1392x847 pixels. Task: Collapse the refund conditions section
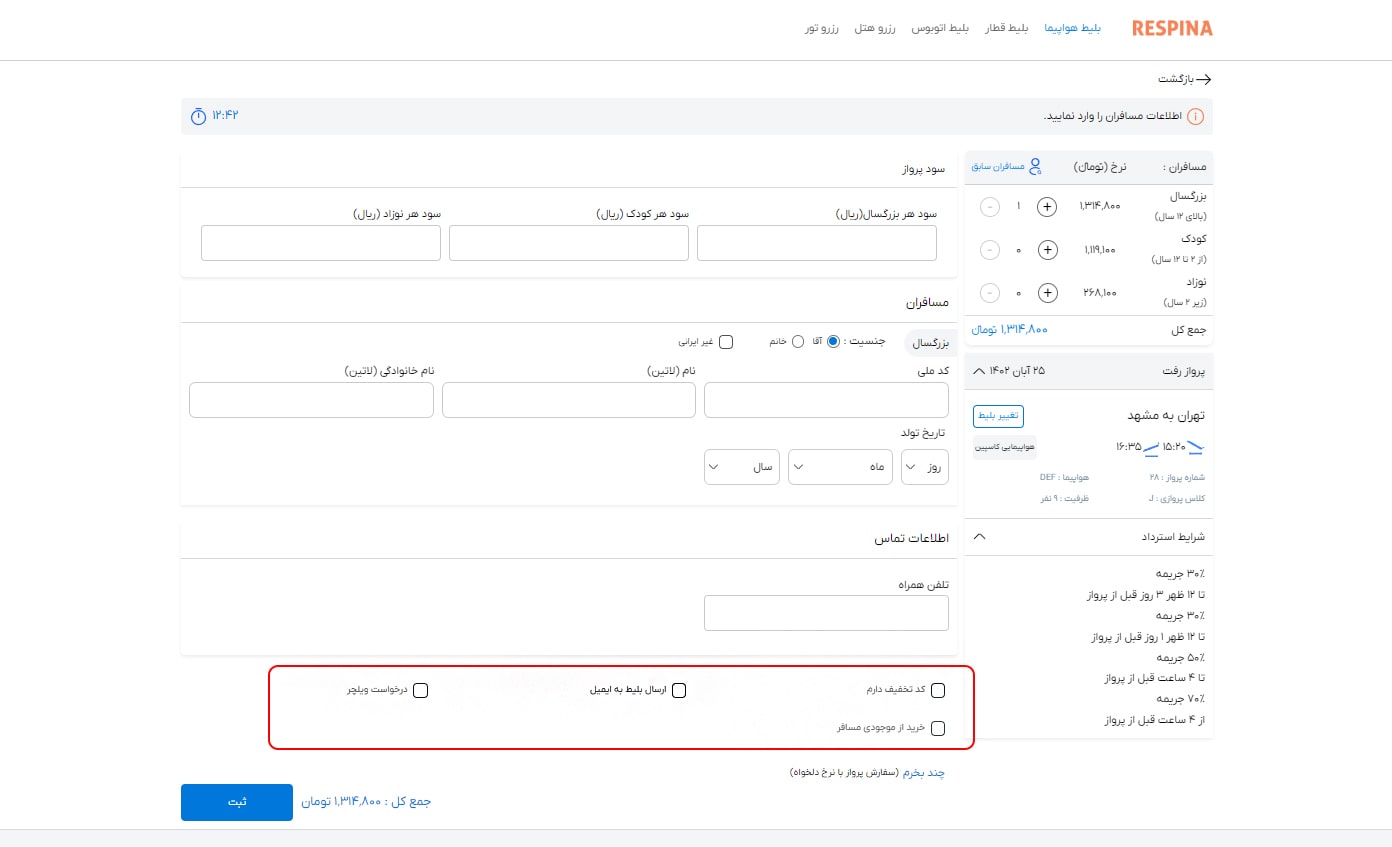click(x=979, y=537)
